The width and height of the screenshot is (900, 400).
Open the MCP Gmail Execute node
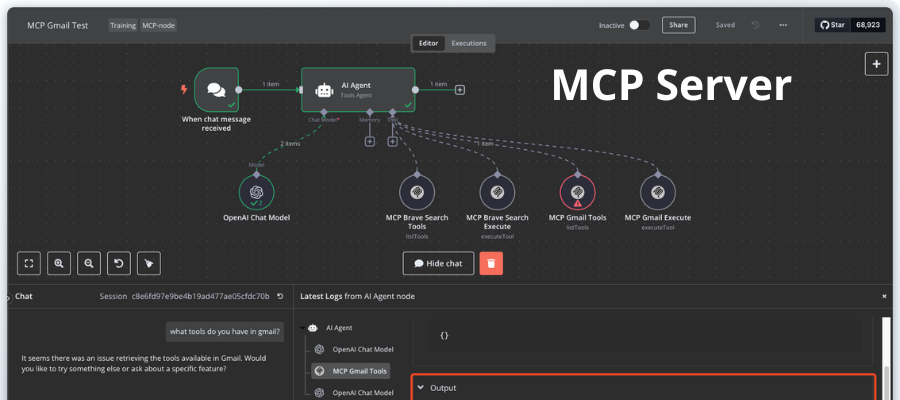tap(658, 192)
